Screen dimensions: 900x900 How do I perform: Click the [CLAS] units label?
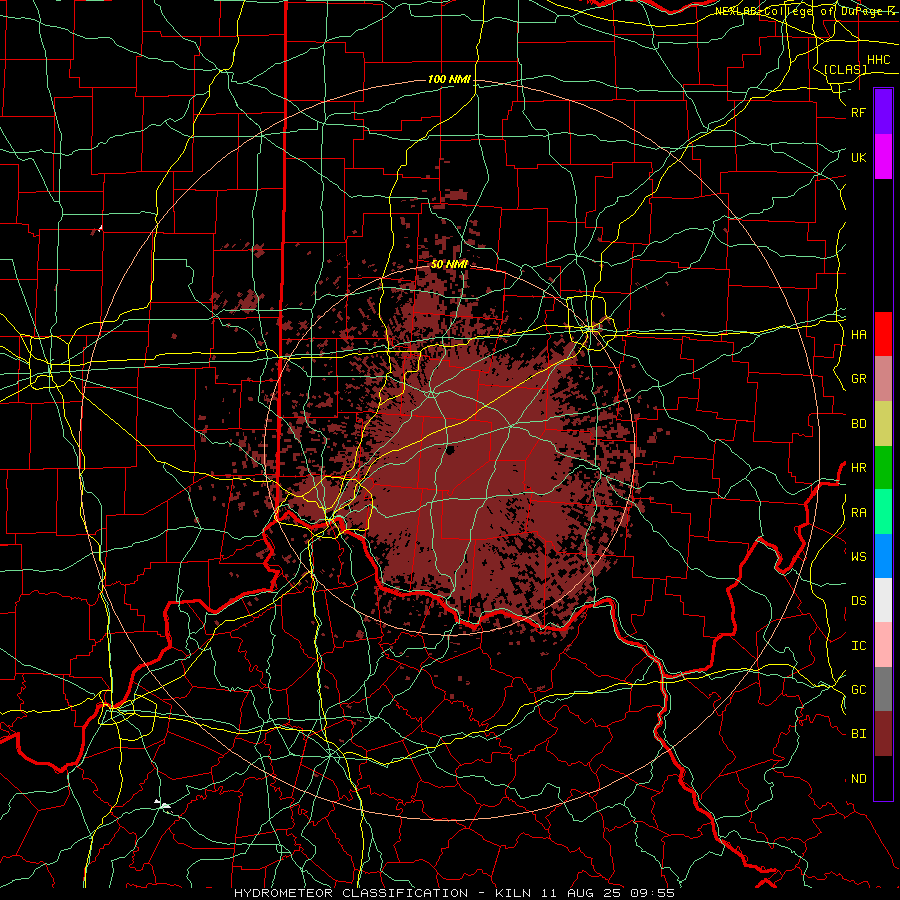tap(845, 69)
